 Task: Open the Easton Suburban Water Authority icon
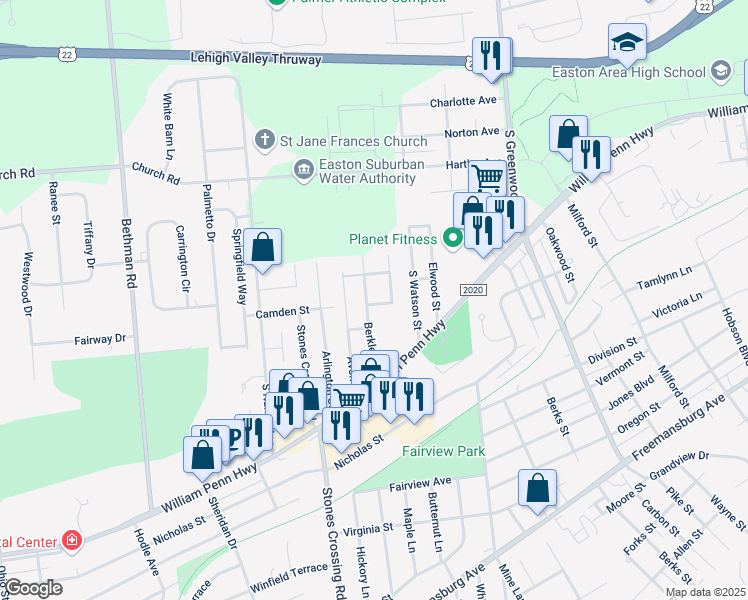click(x=303, y=170)
